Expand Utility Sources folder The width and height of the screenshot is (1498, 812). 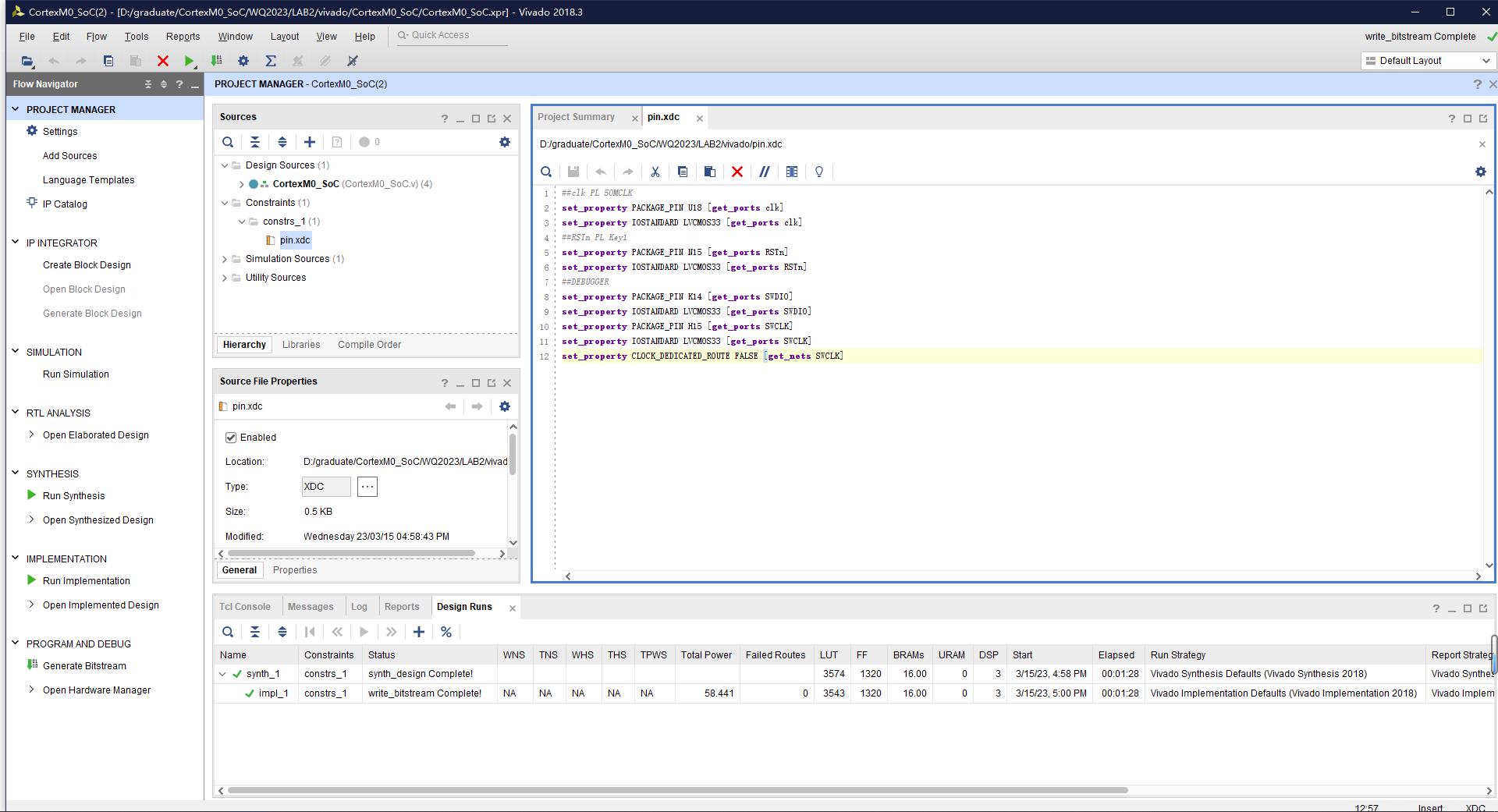(x=225, y=278)
